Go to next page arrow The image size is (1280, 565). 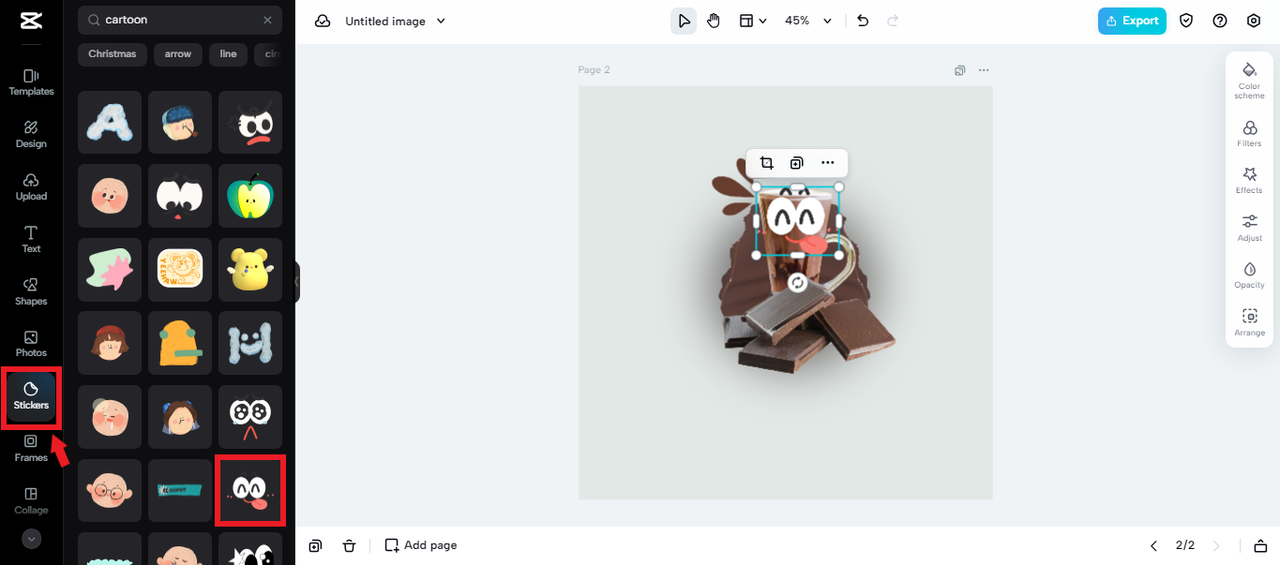[1217, 545]
